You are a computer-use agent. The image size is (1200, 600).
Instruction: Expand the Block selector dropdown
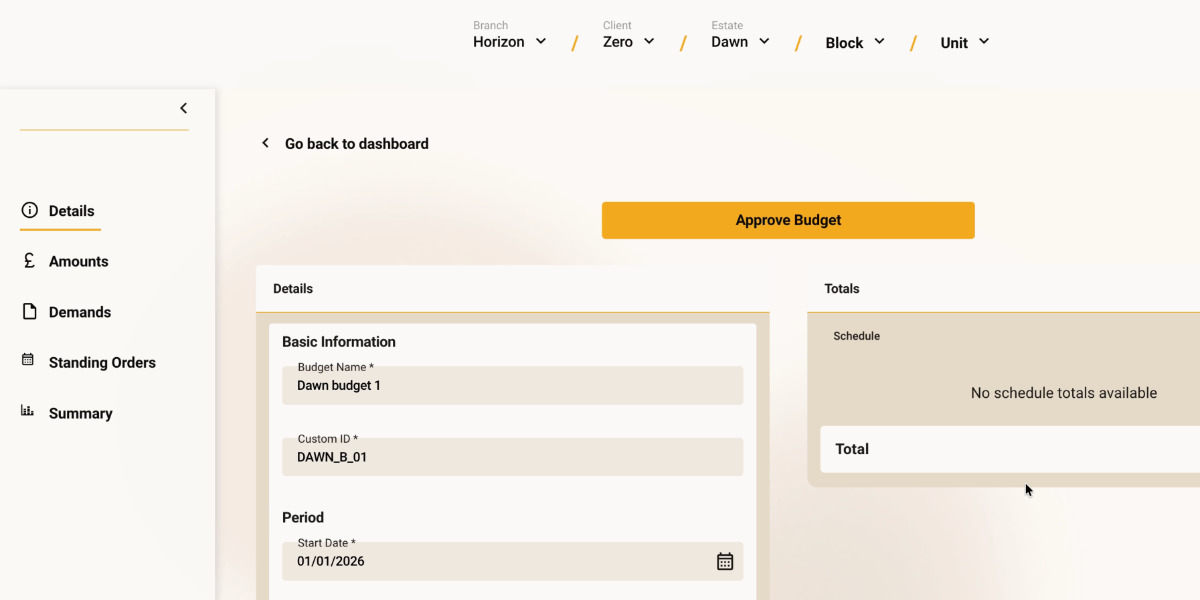[x=855, y=42]
